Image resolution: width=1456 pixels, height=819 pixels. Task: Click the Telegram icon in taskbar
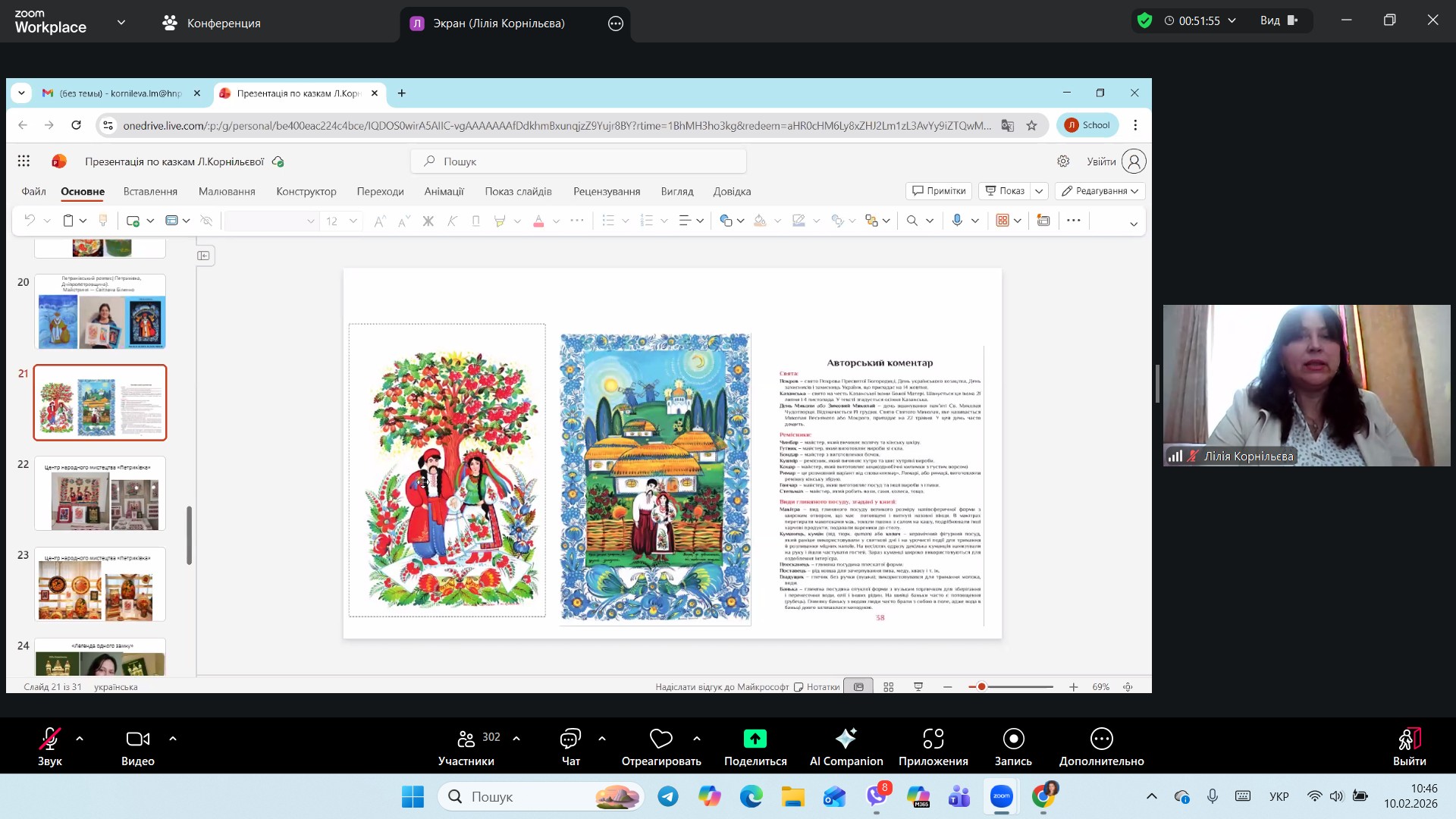coord(668,796)
